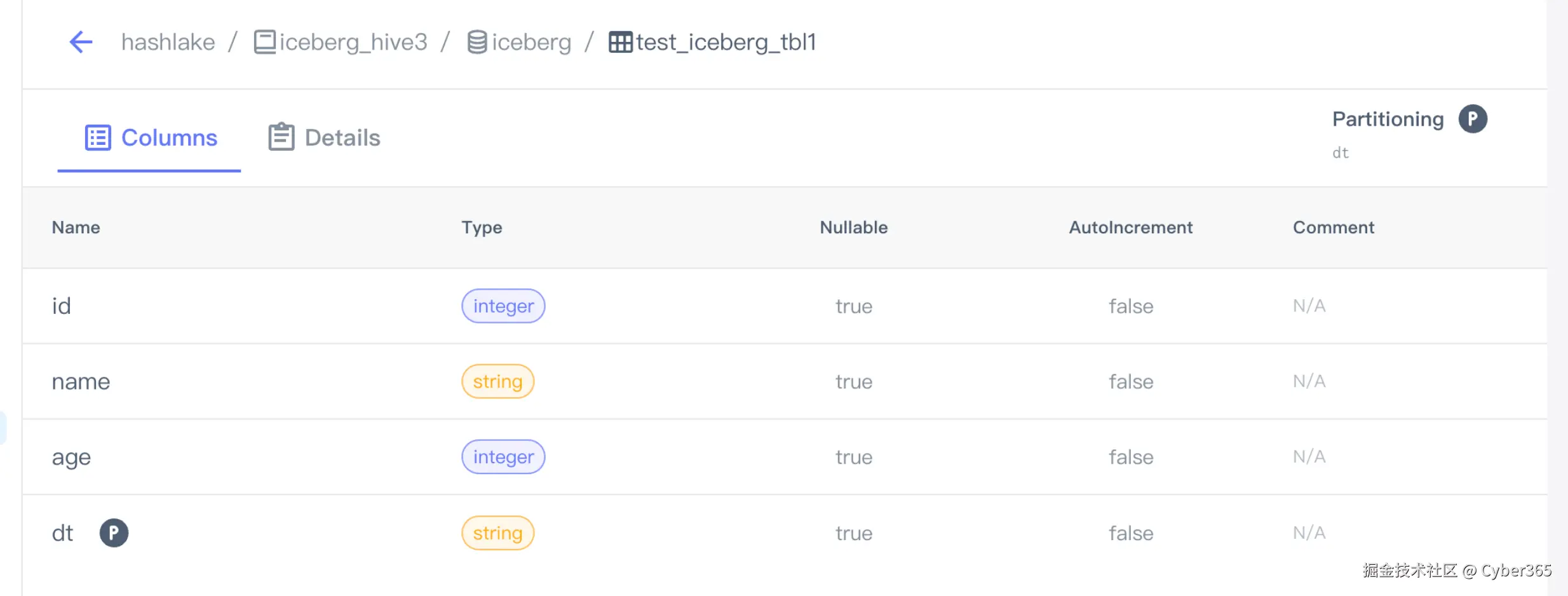This screenshot has height=596, width=1568.
Task: Click the catalog icon beside iceberg_hive3
Action: [264, 42]
